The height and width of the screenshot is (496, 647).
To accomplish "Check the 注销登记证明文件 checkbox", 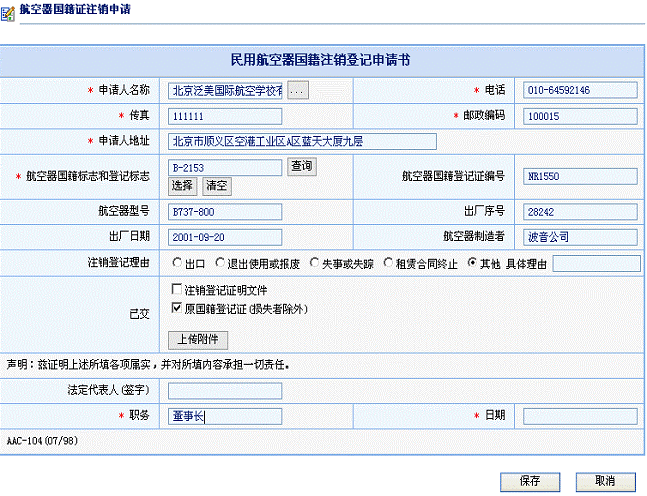I will coord(177,290).
